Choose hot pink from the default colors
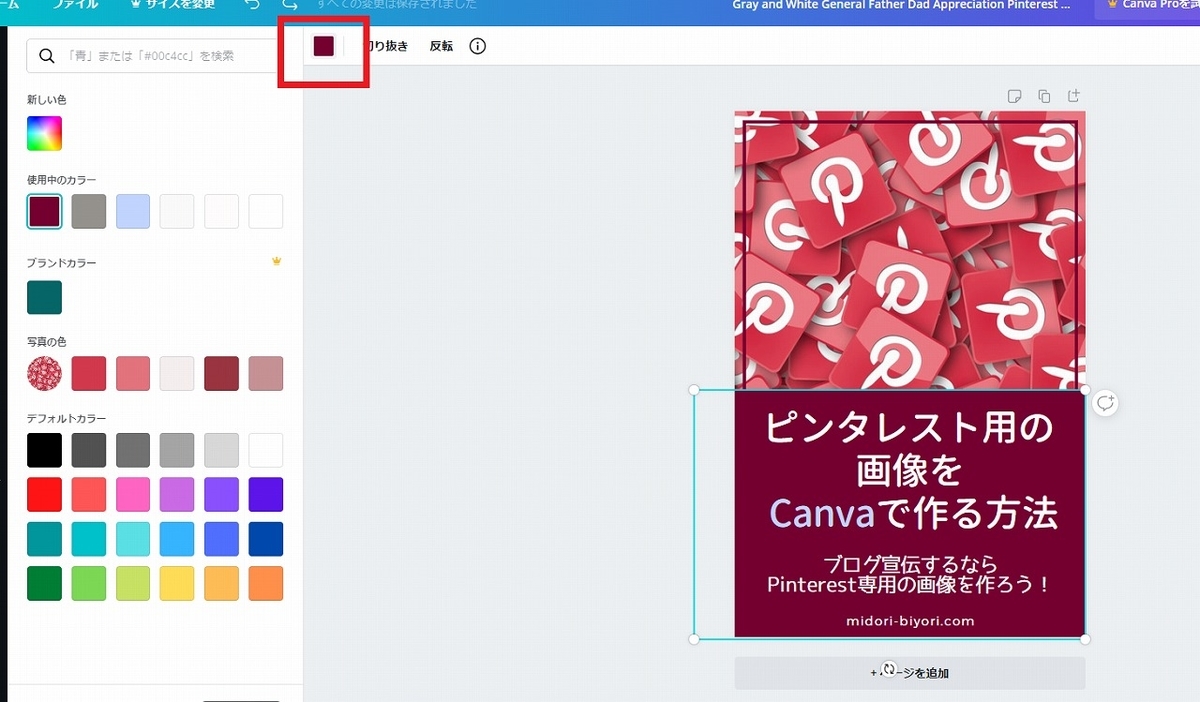 (x=133, y=494)
